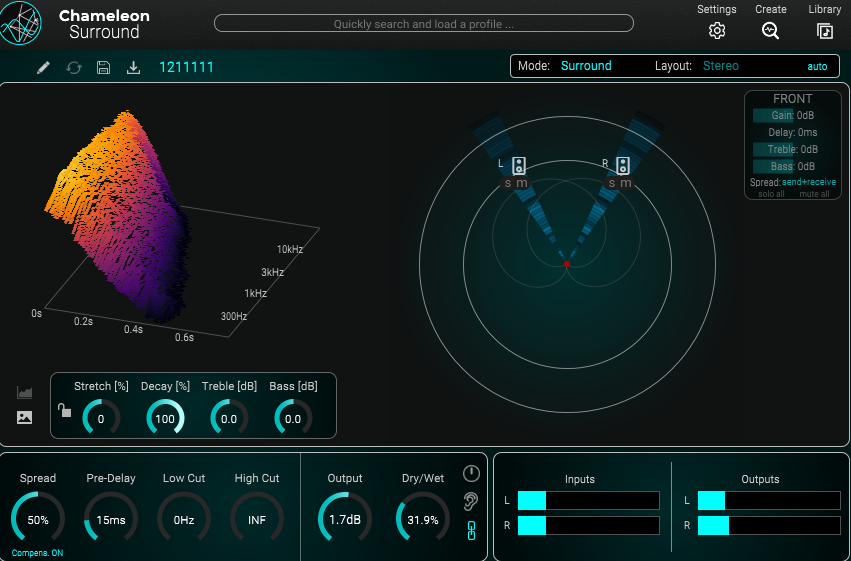Click the Outputs L level meter

769,500
